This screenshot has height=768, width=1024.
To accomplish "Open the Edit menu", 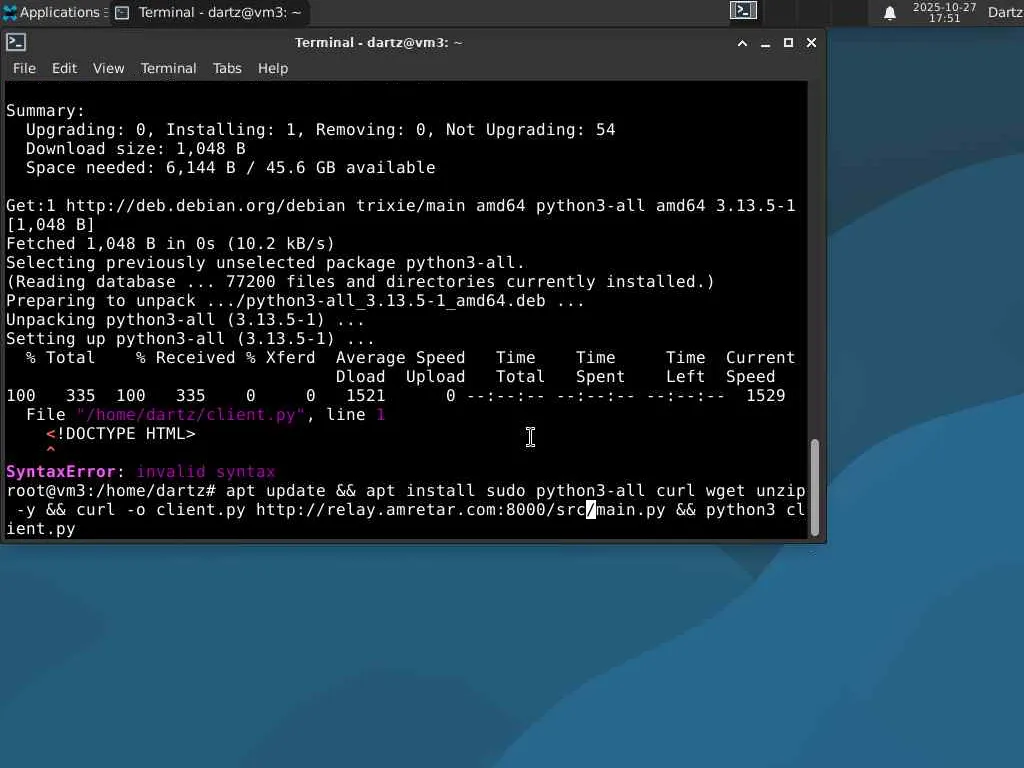I will point(65,68).
